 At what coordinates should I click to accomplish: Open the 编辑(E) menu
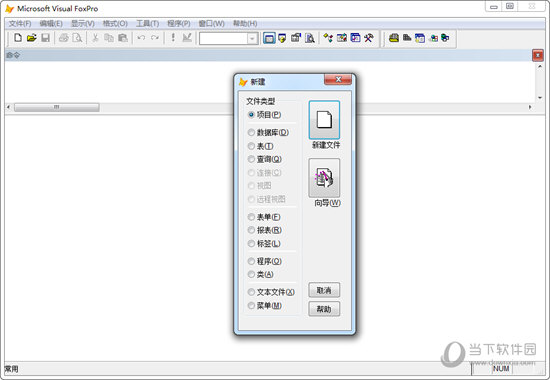tap(51, 24)
